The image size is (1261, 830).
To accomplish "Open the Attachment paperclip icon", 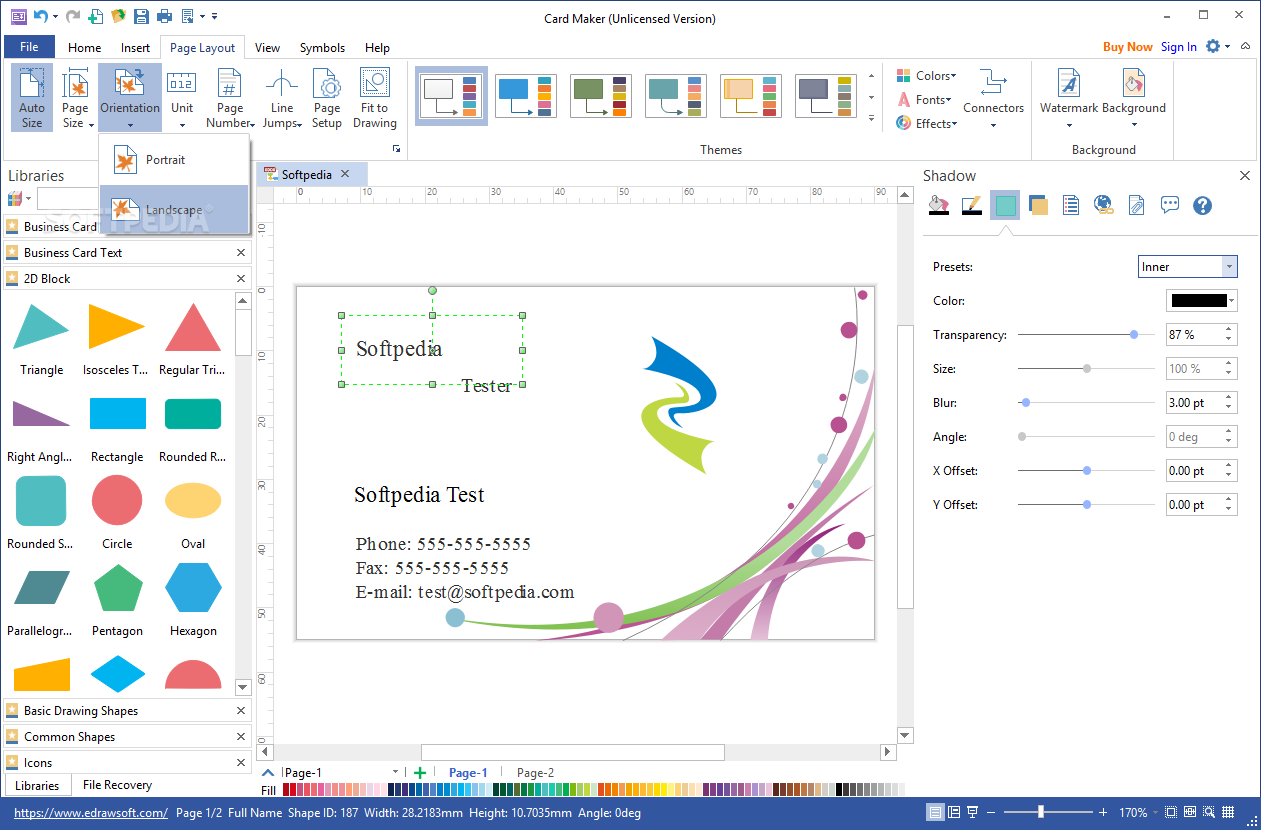I will (1137, 205).
